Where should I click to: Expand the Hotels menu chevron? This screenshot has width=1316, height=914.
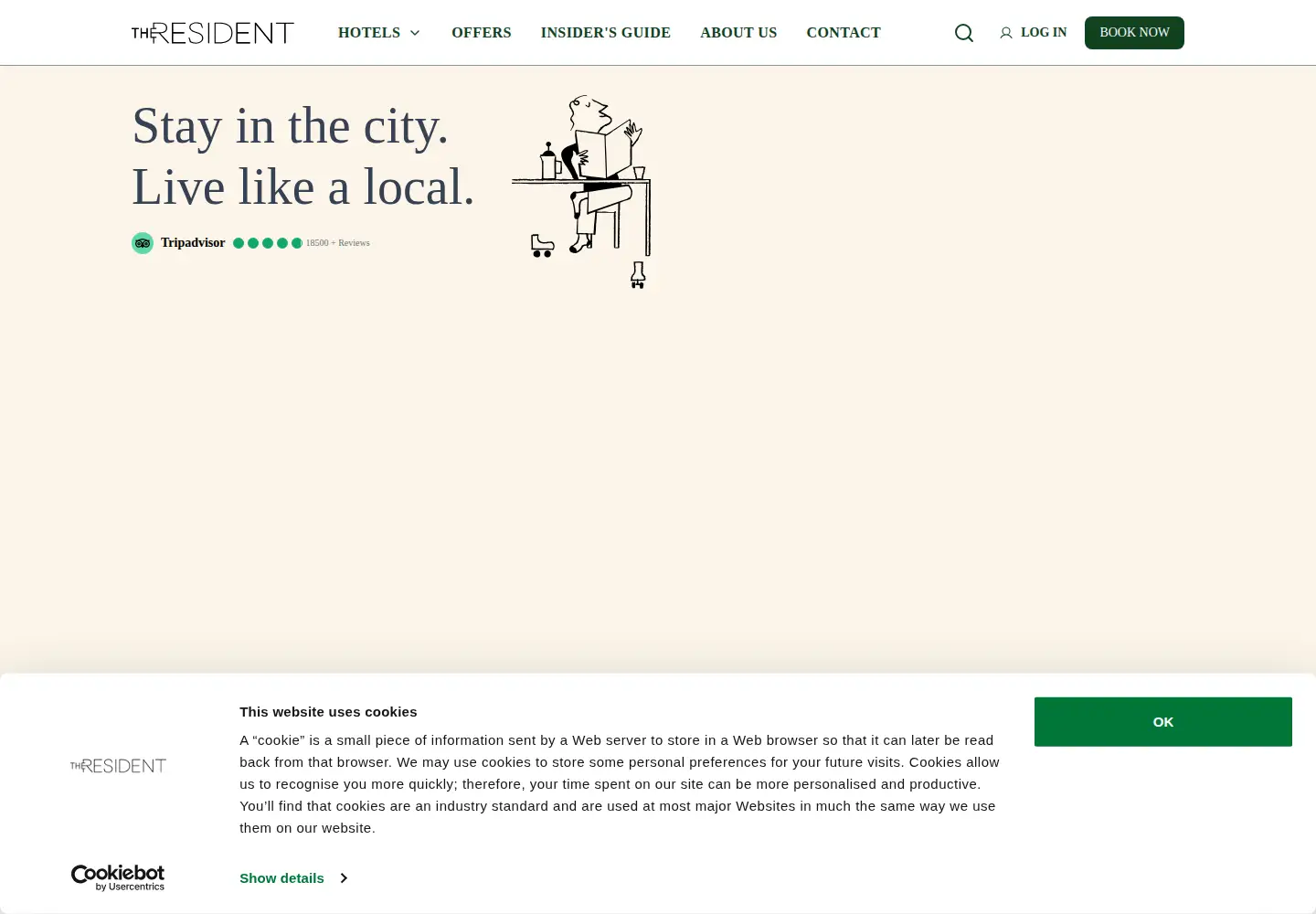click(x=415, y=33)
